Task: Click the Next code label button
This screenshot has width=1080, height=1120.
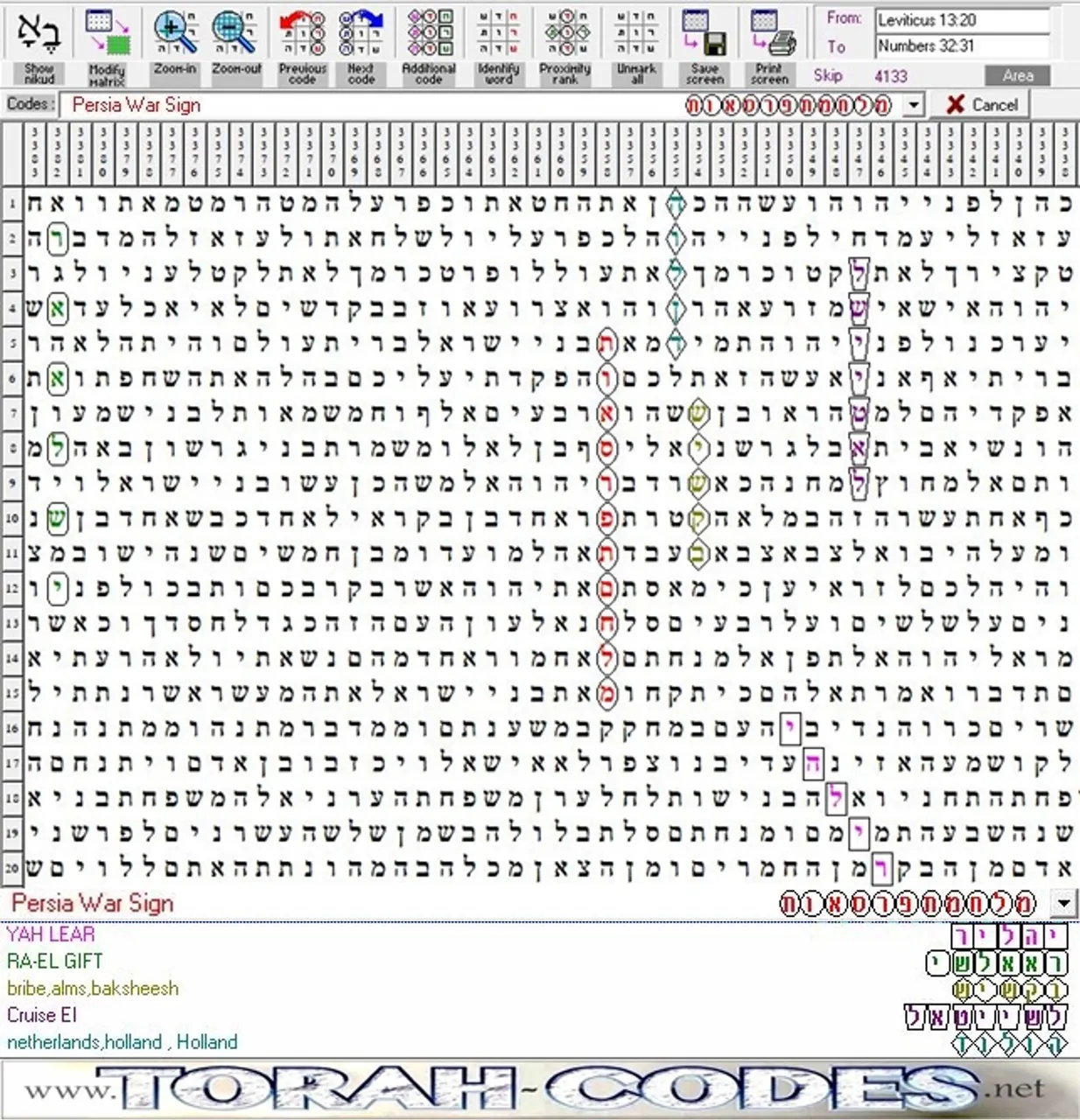Action: coord(361,73)
